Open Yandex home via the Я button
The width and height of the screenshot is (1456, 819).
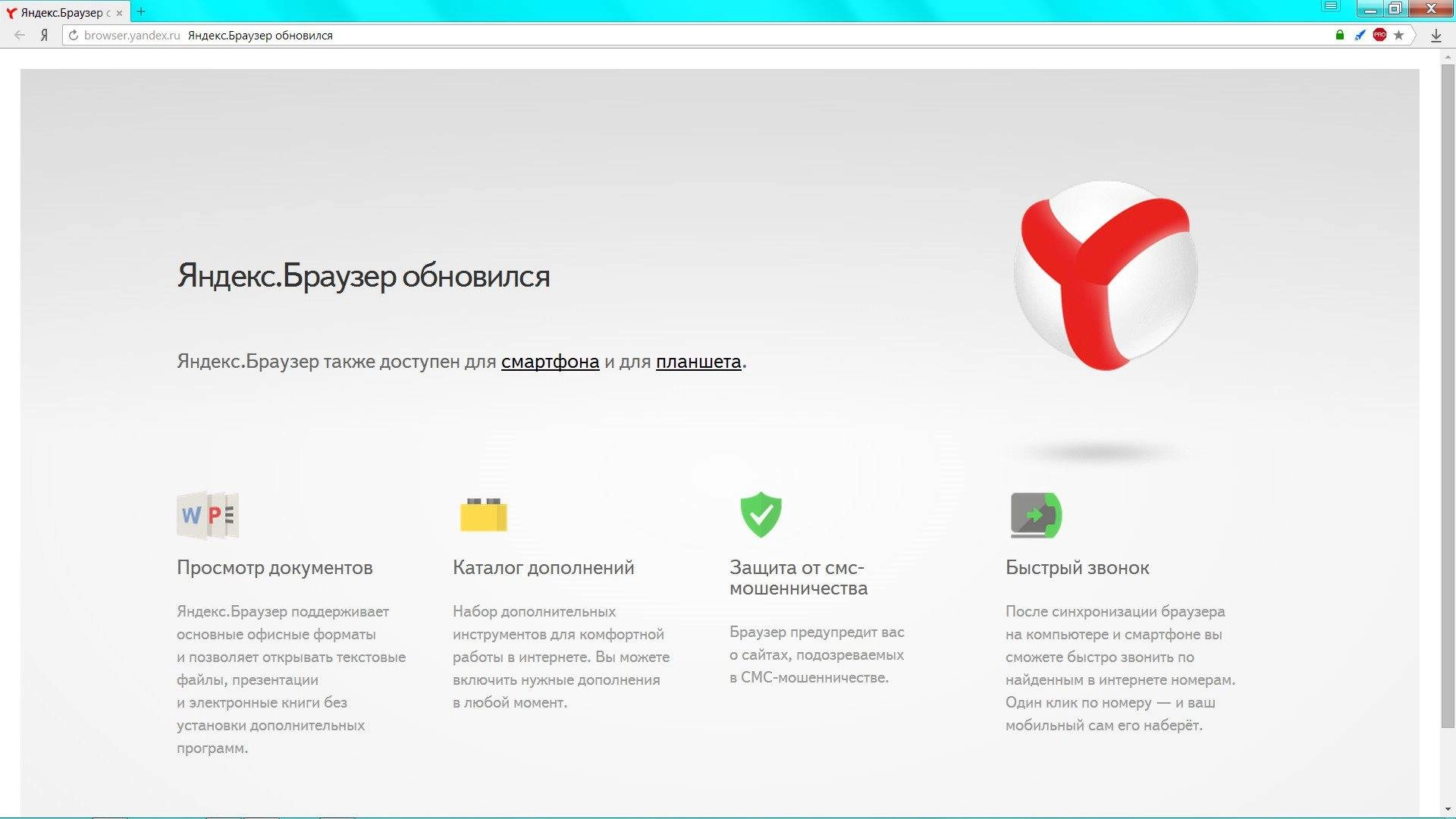coord(45,35)
